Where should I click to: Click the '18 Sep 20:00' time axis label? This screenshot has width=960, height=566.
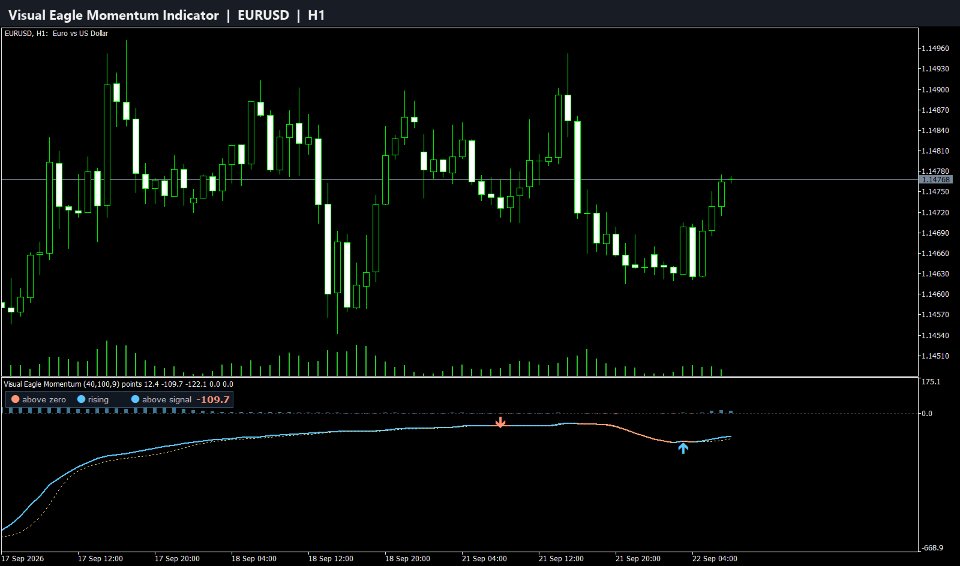pyautogui.click(x=407, y=559)
